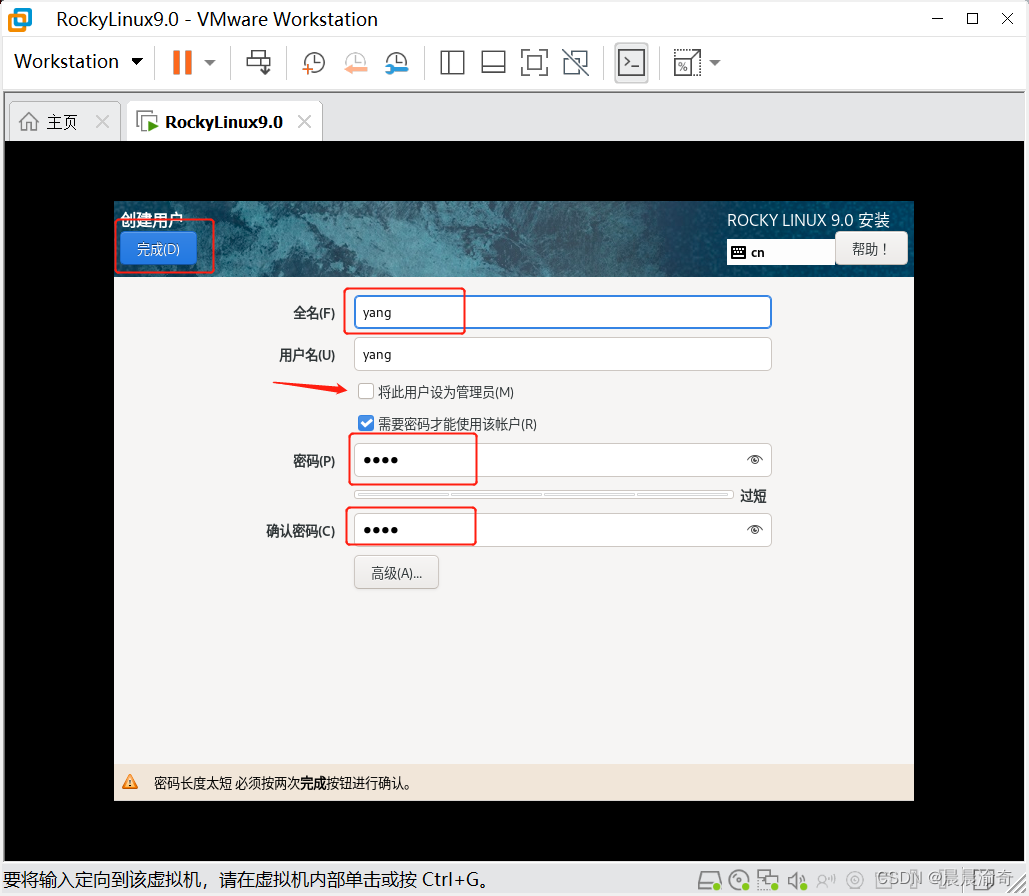Image resolution: width=1029 pixels, height=896 pixels.
Task: Open the snapshot manager icon
Action: pos(396,63)
